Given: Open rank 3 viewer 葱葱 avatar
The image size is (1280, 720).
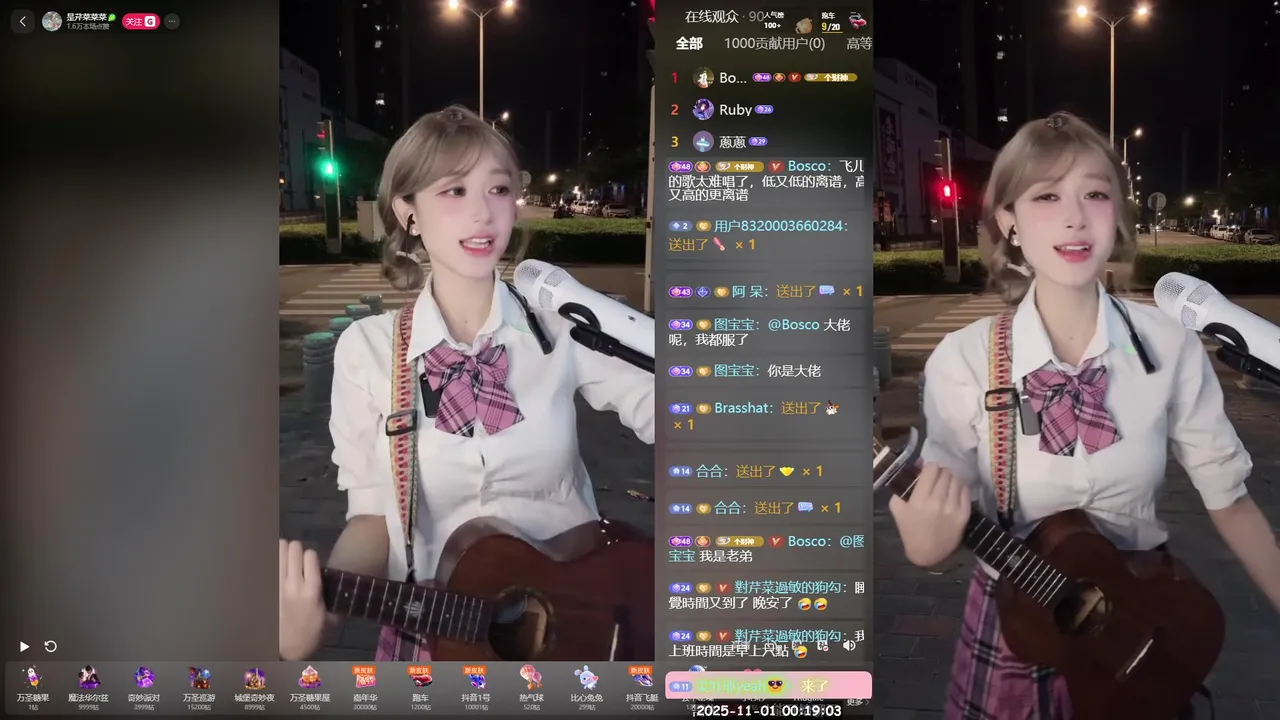Looking at the screenshot, I should coord(704,142).
